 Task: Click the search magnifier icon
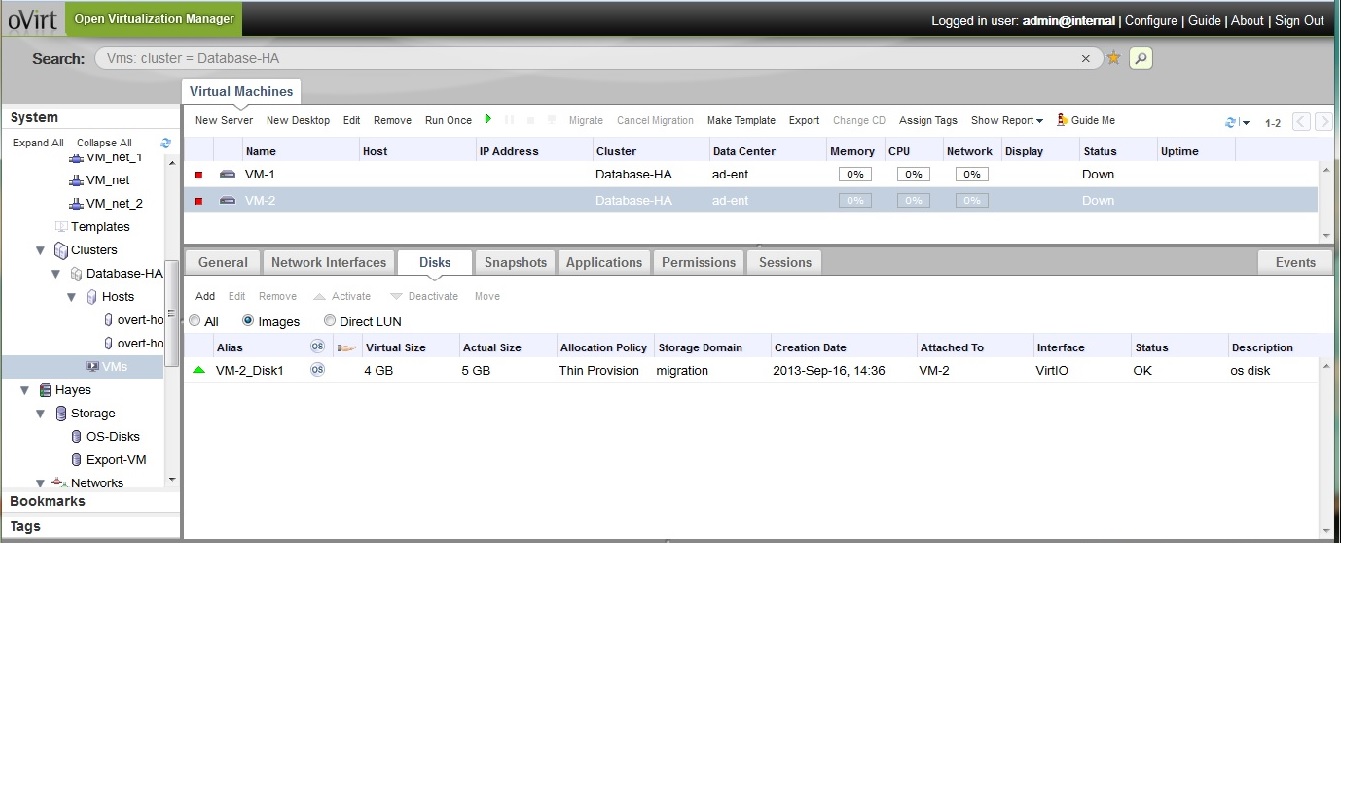coord(1141,58)
